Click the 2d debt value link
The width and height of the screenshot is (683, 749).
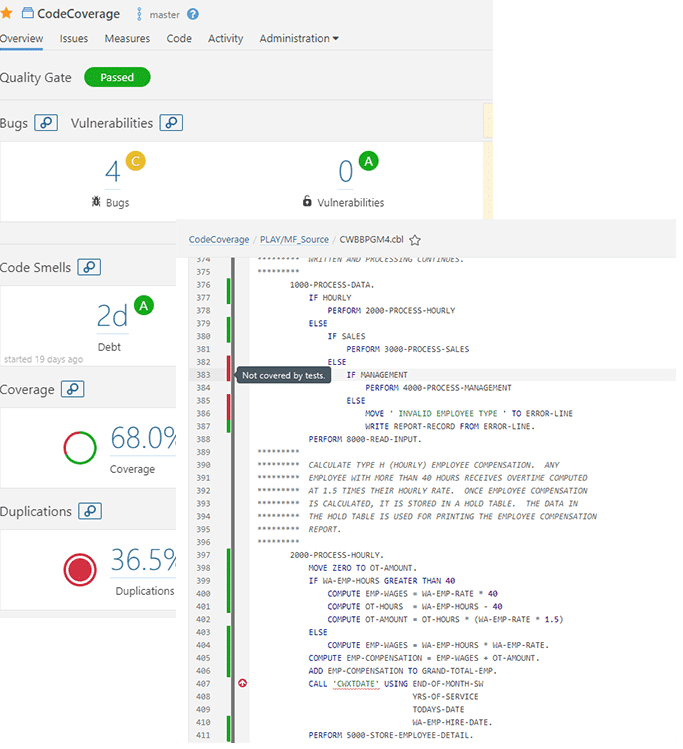(112, 316)
